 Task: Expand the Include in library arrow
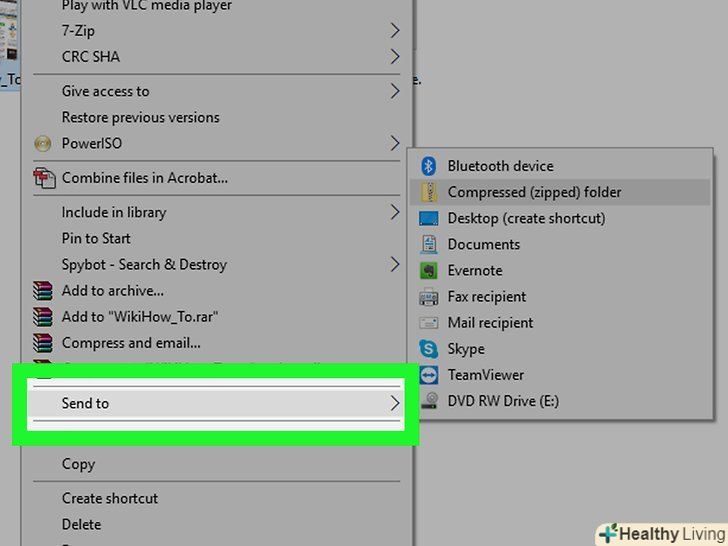(x=395, y=212)
